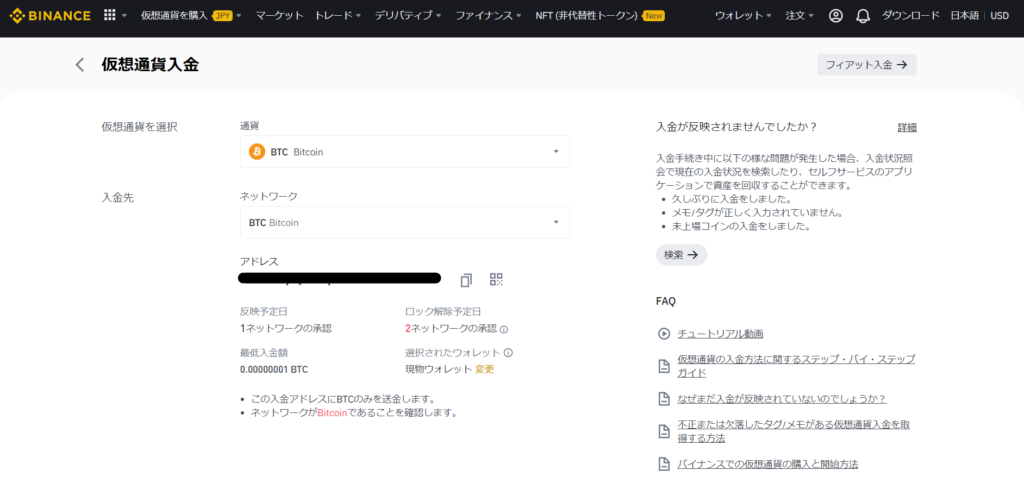
Task: Open the account profile icon
Action: (x=835, y=16)
